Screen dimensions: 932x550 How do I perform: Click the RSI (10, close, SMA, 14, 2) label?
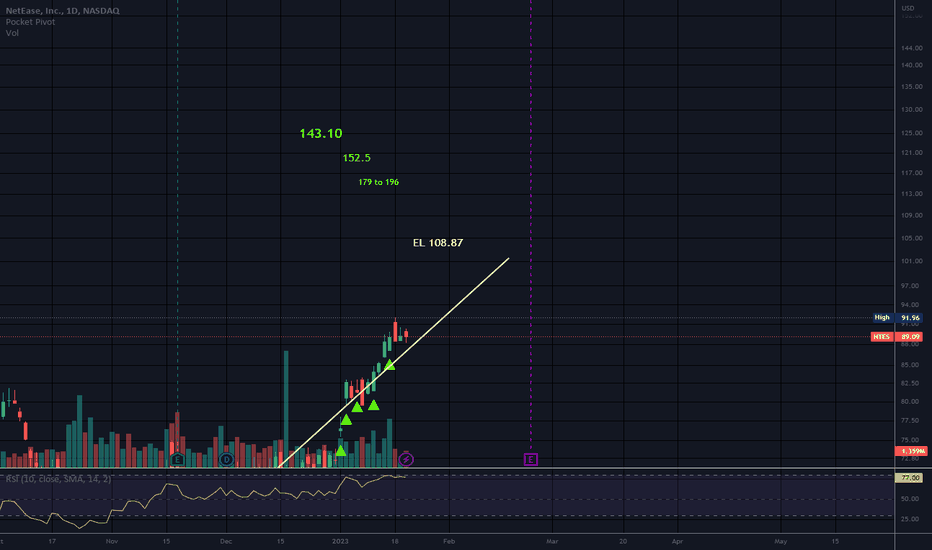(x=58, y=479)
